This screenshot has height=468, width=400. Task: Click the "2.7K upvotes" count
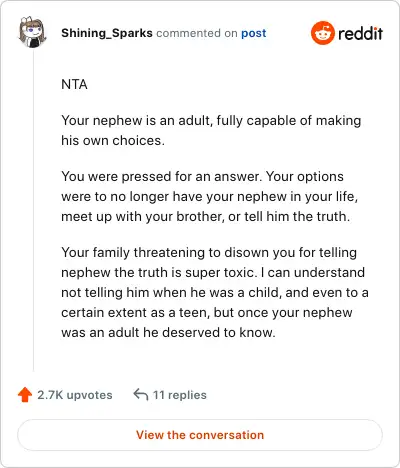tap(75, 395)
